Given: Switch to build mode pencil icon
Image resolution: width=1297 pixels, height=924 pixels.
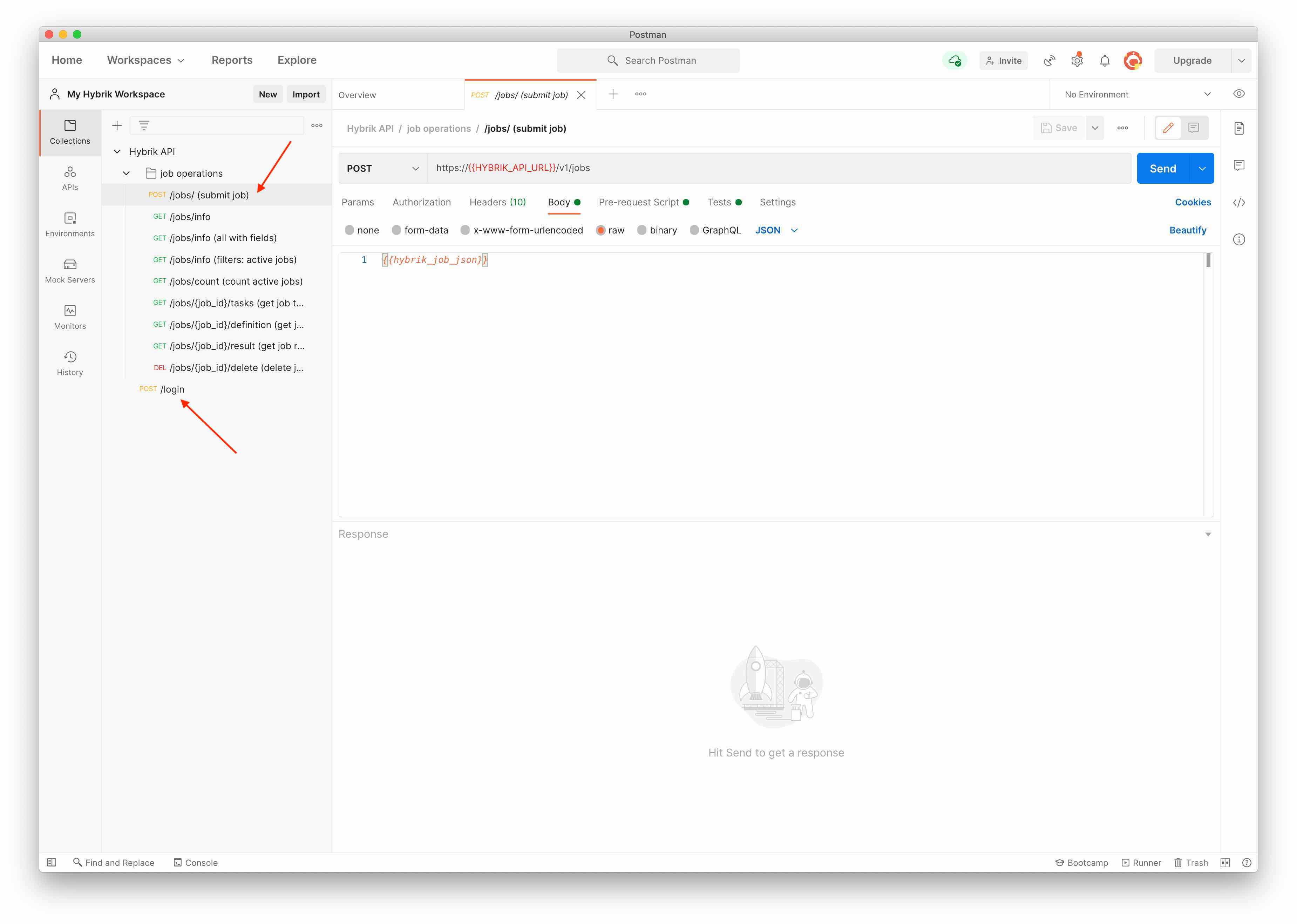Looking at the screenshot, I should tap(1168, 128).
